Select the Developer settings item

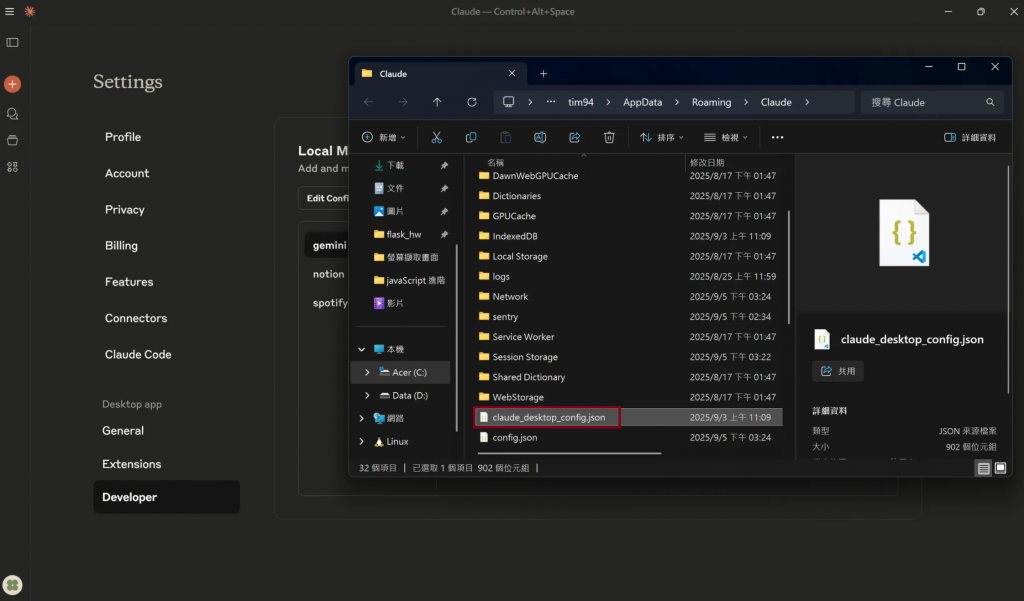pyautogui.click(x=167, y=497)
